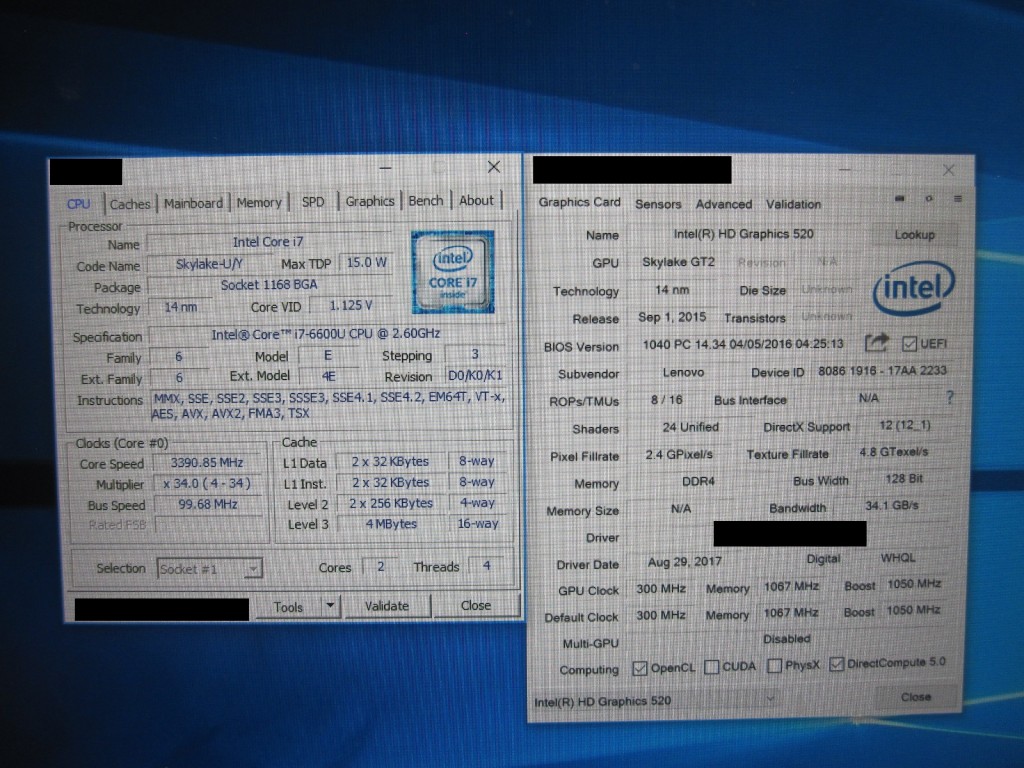Click the Code Name value Skylake-U/Y
Screen dimensions: 1024x768
click(209, 264)
